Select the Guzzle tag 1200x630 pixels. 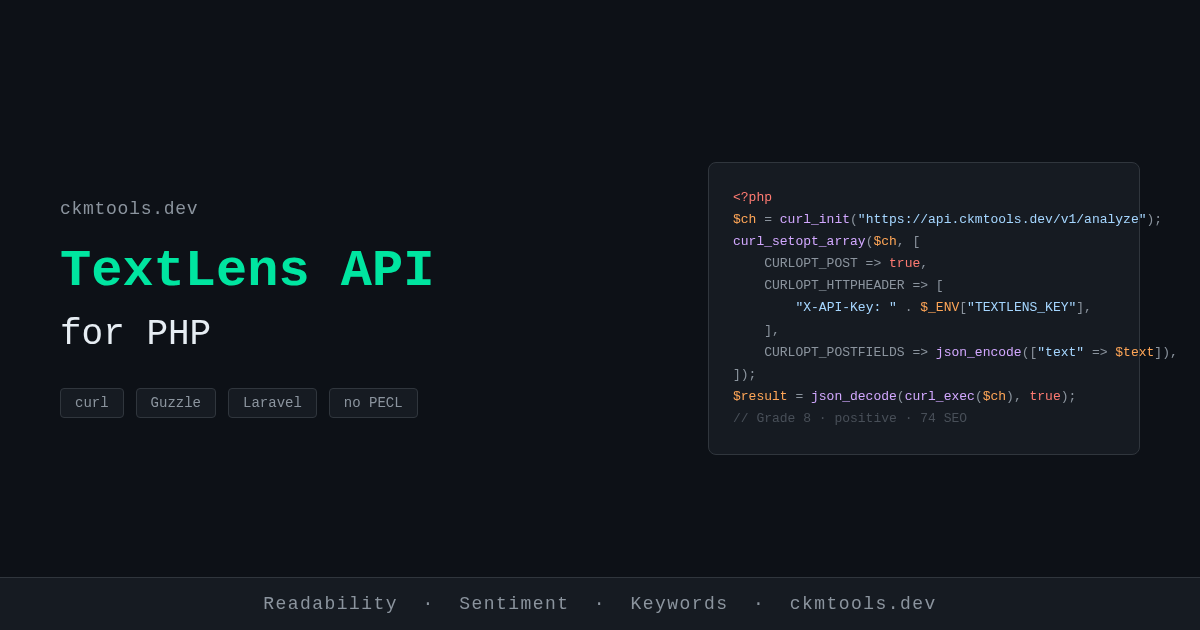[x=176, y=403]
